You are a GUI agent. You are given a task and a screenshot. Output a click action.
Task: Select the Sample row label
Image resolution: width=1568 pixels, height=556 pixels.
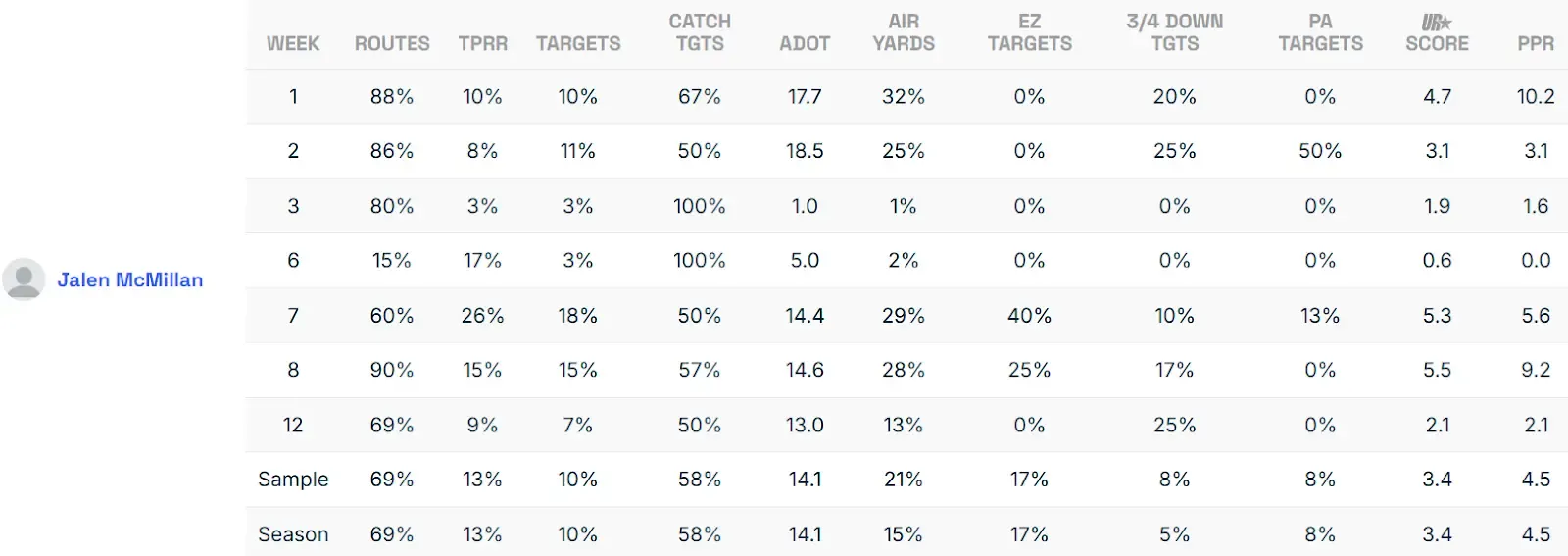tap(293, 480)
